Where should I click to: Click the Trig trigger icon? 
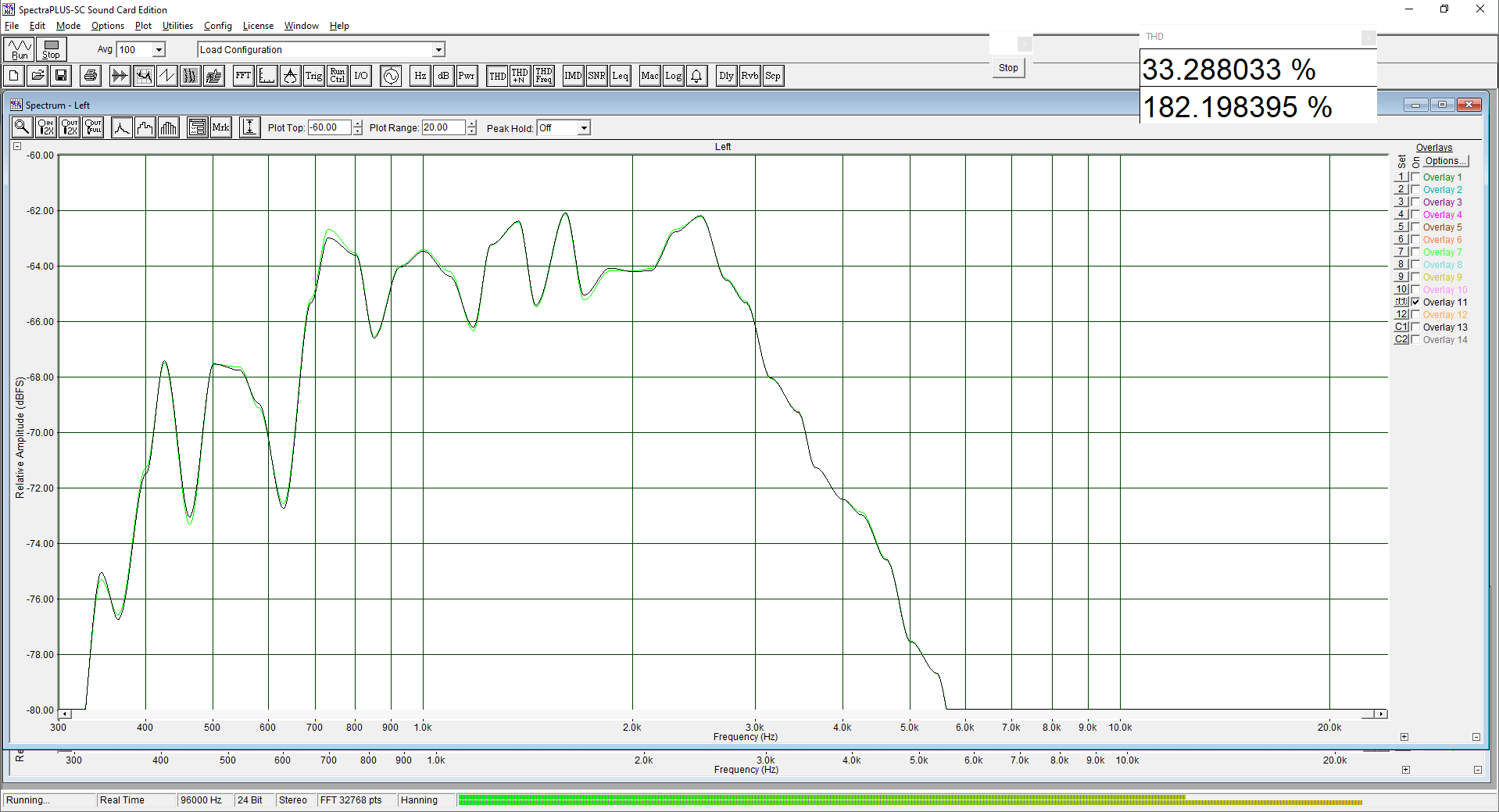click(x=314, y=76)
